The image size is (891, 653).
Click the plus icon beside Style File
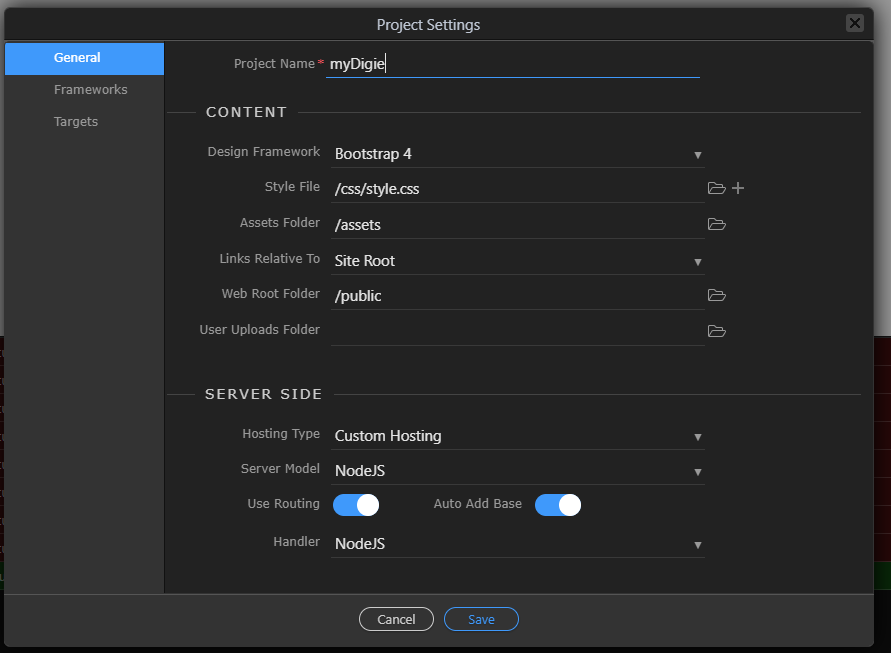click(738, 188)
